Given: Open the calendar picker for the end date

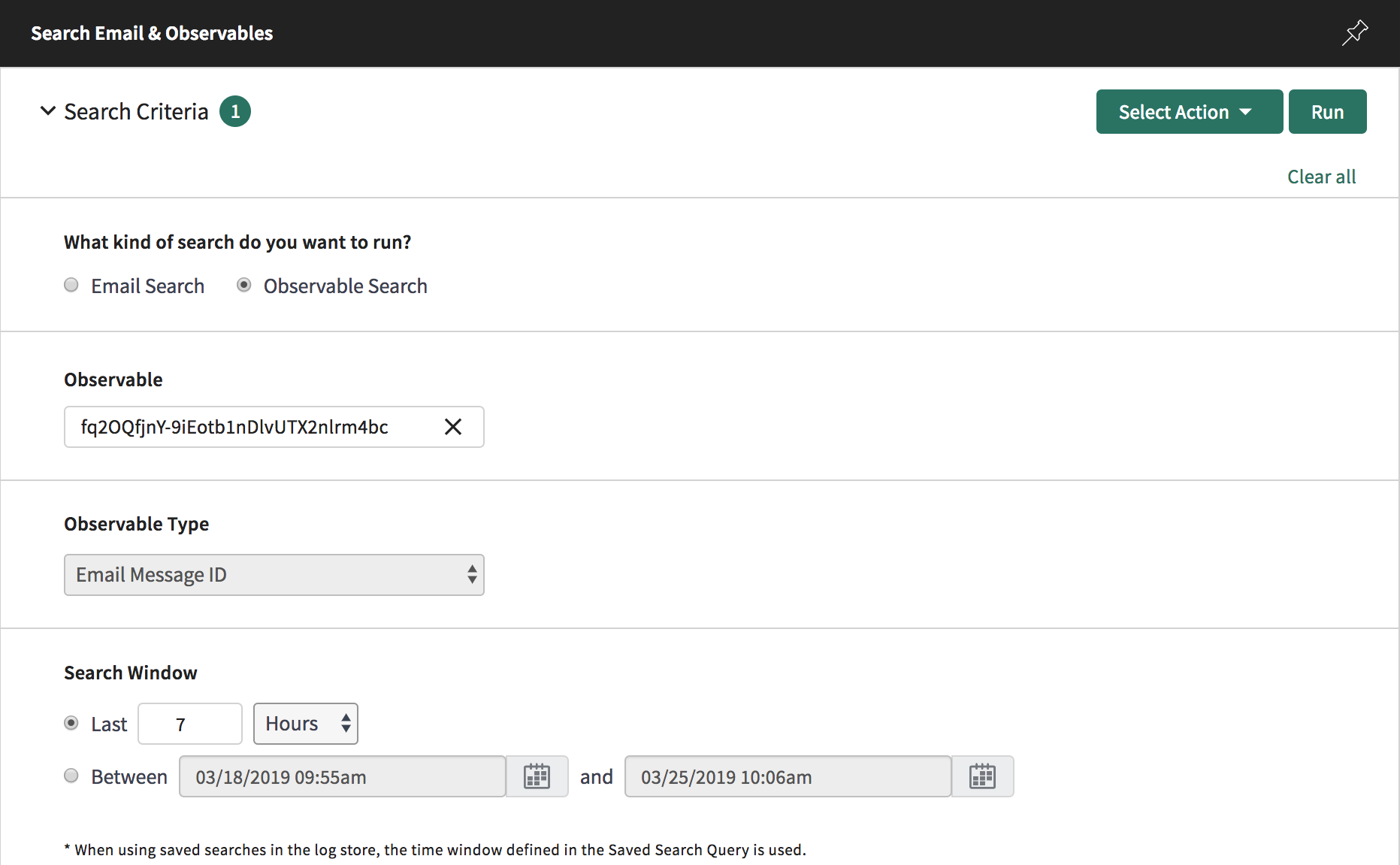Looking at the screenshot, I should point(982,776).
